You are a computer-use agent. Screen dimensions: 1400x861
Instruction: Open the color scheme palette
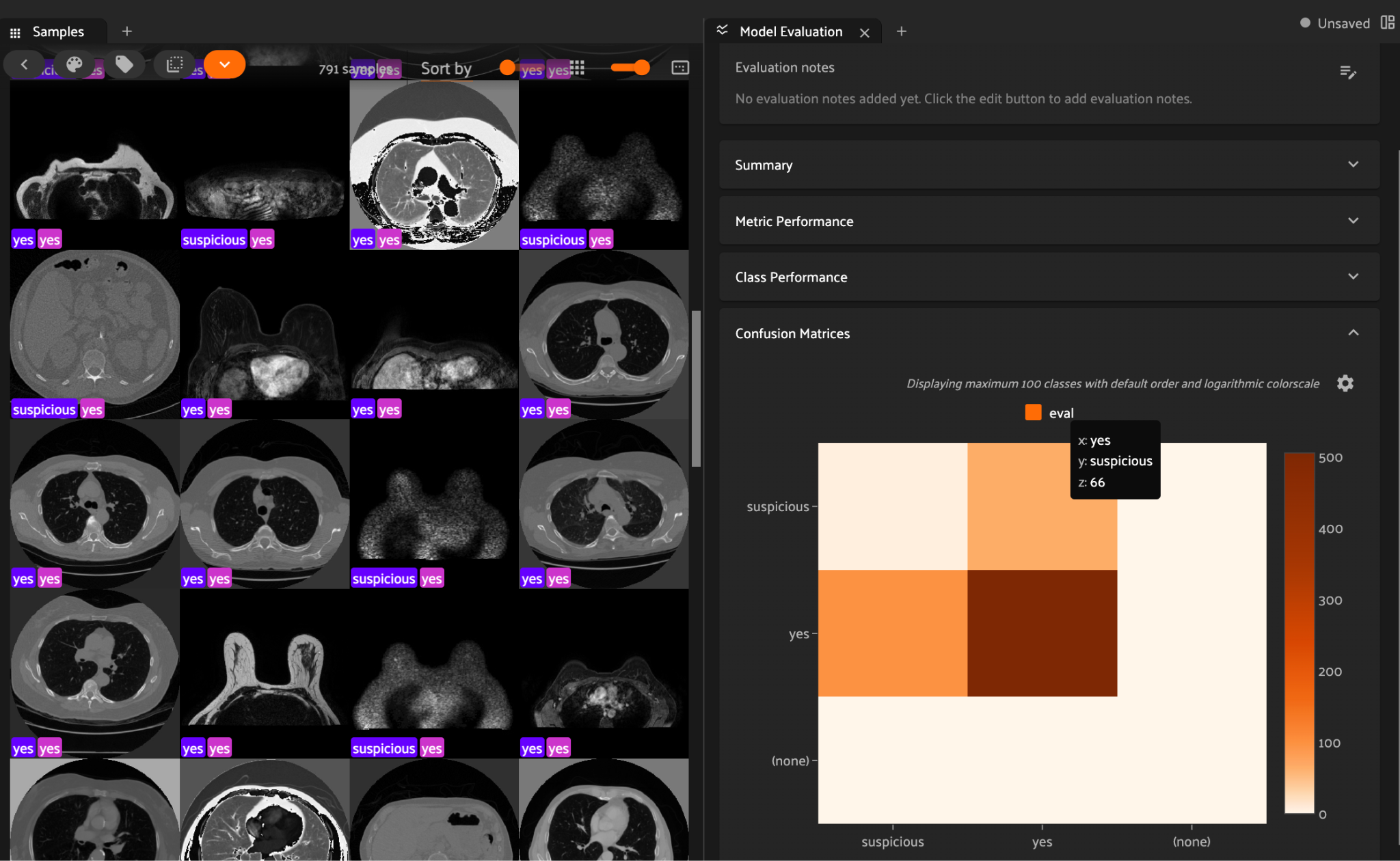[x=74, y=64]
